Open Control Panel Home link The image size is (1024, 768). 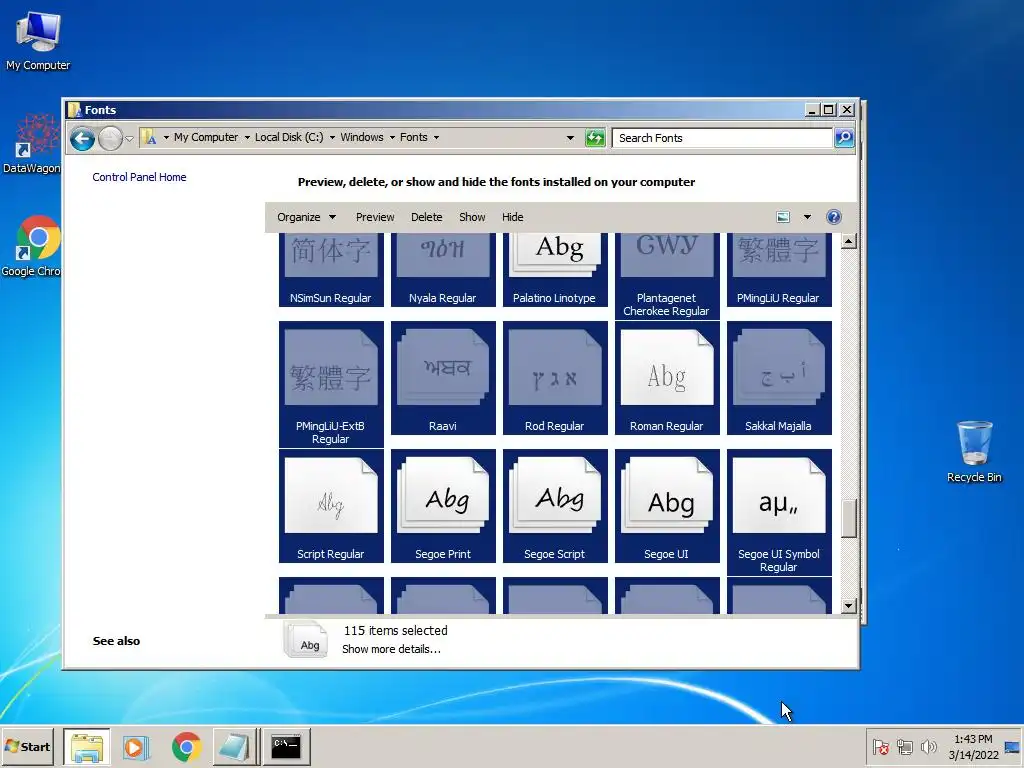139,177
